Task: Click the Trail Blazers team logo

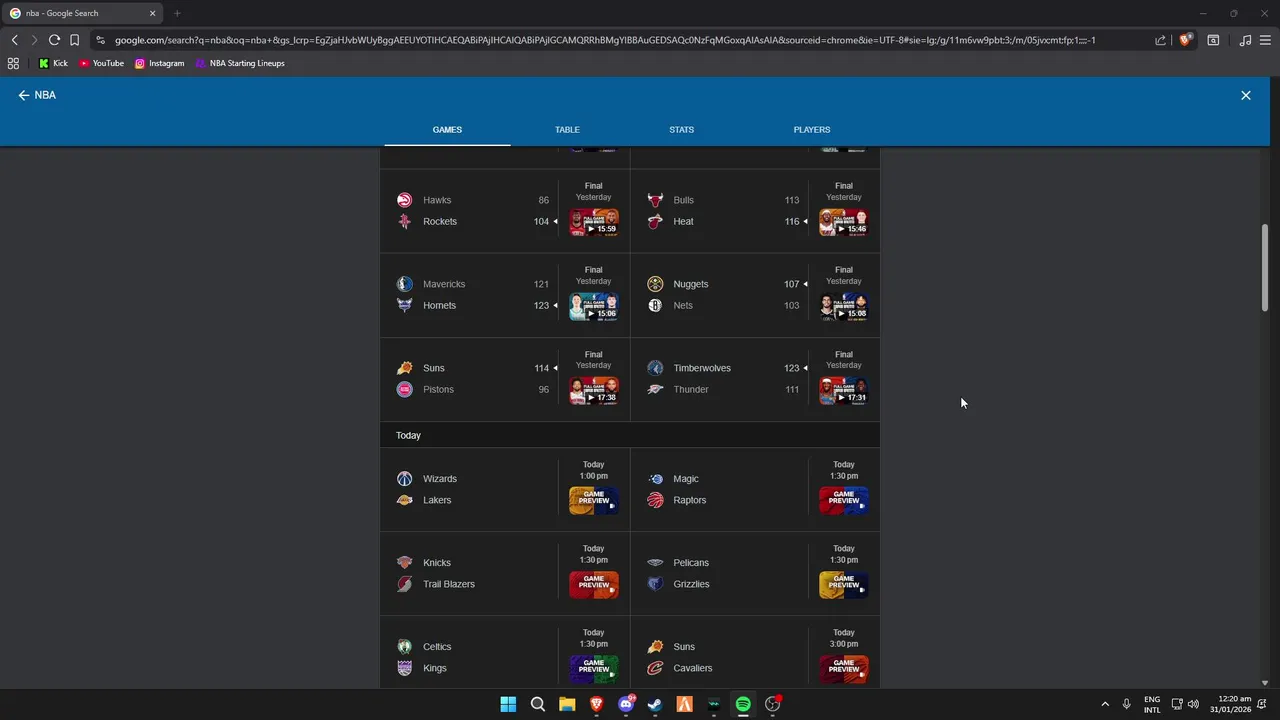Action: point(404,585)
